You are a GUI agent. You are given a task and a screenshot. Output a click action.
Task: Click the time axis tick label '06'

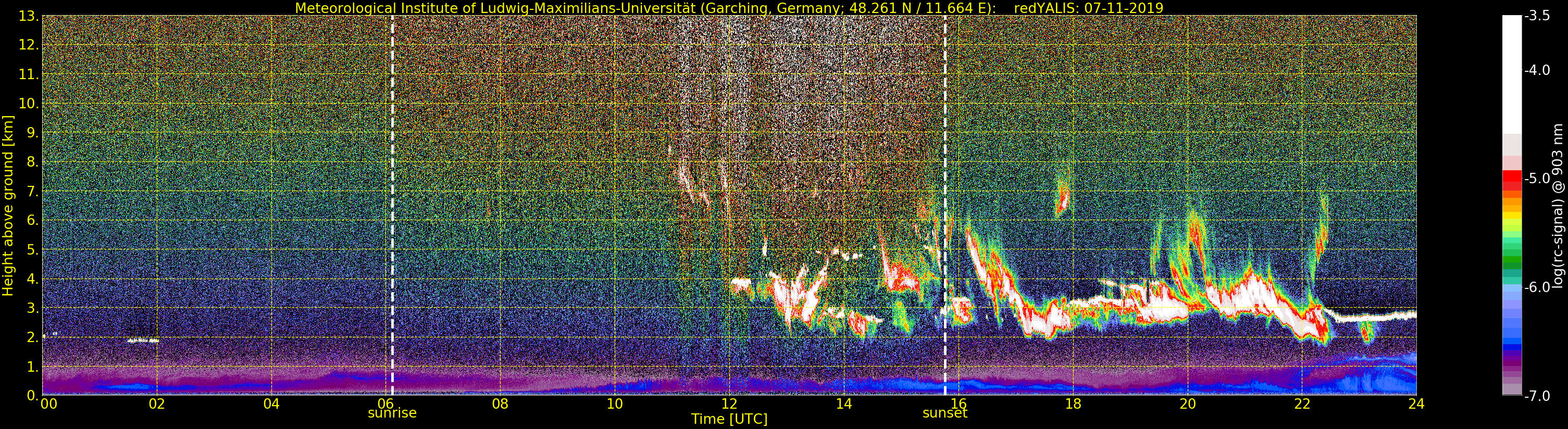click(x=385, y=404)
